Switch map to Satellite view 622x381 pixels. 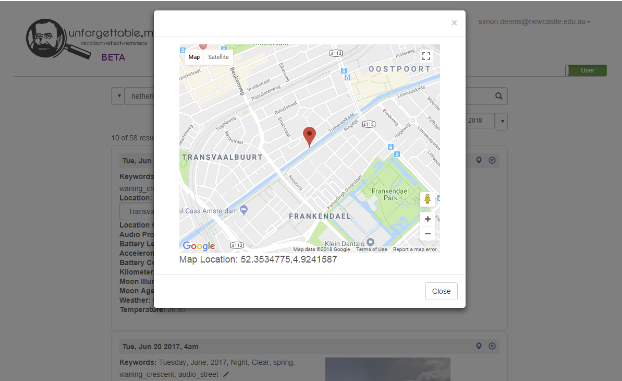coord(218,57)
